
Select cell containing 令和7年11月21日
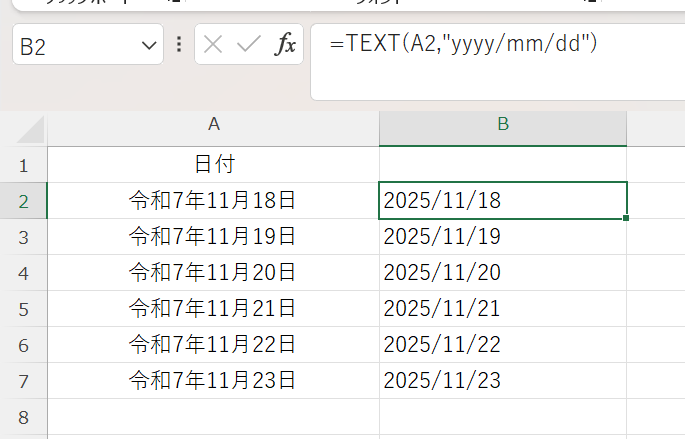coord(213,308)
